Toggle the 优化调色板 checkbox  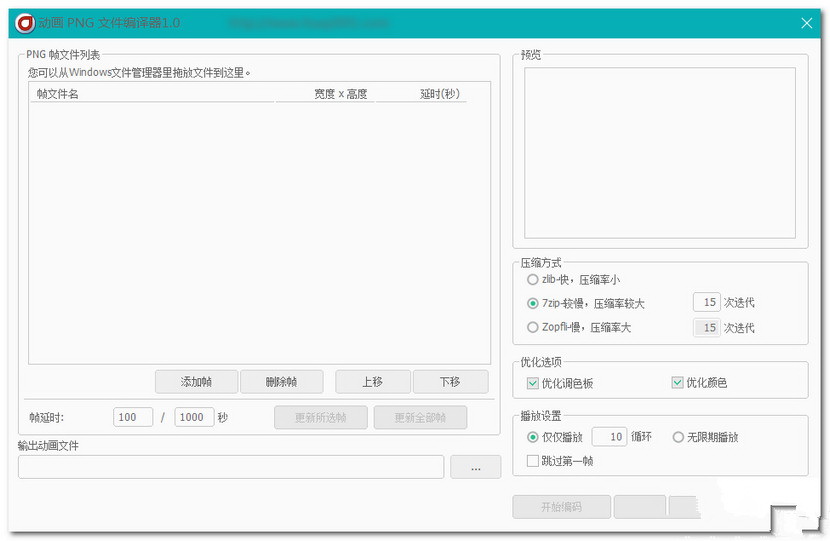pyautogui.click(x=560, y=383)
